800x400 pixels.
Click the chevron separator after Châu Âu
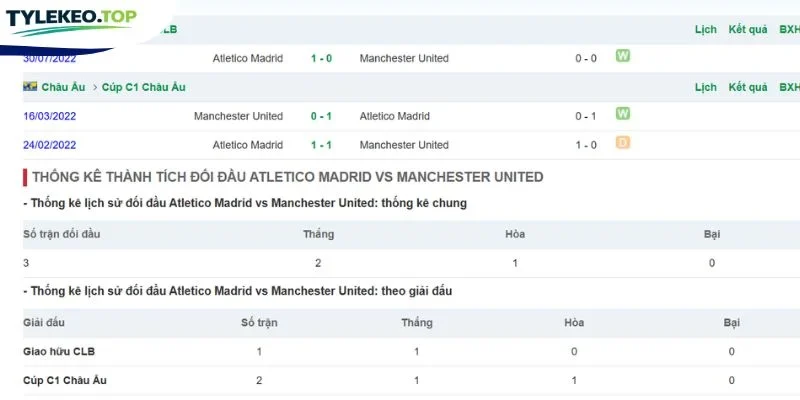tap(94, 87)
